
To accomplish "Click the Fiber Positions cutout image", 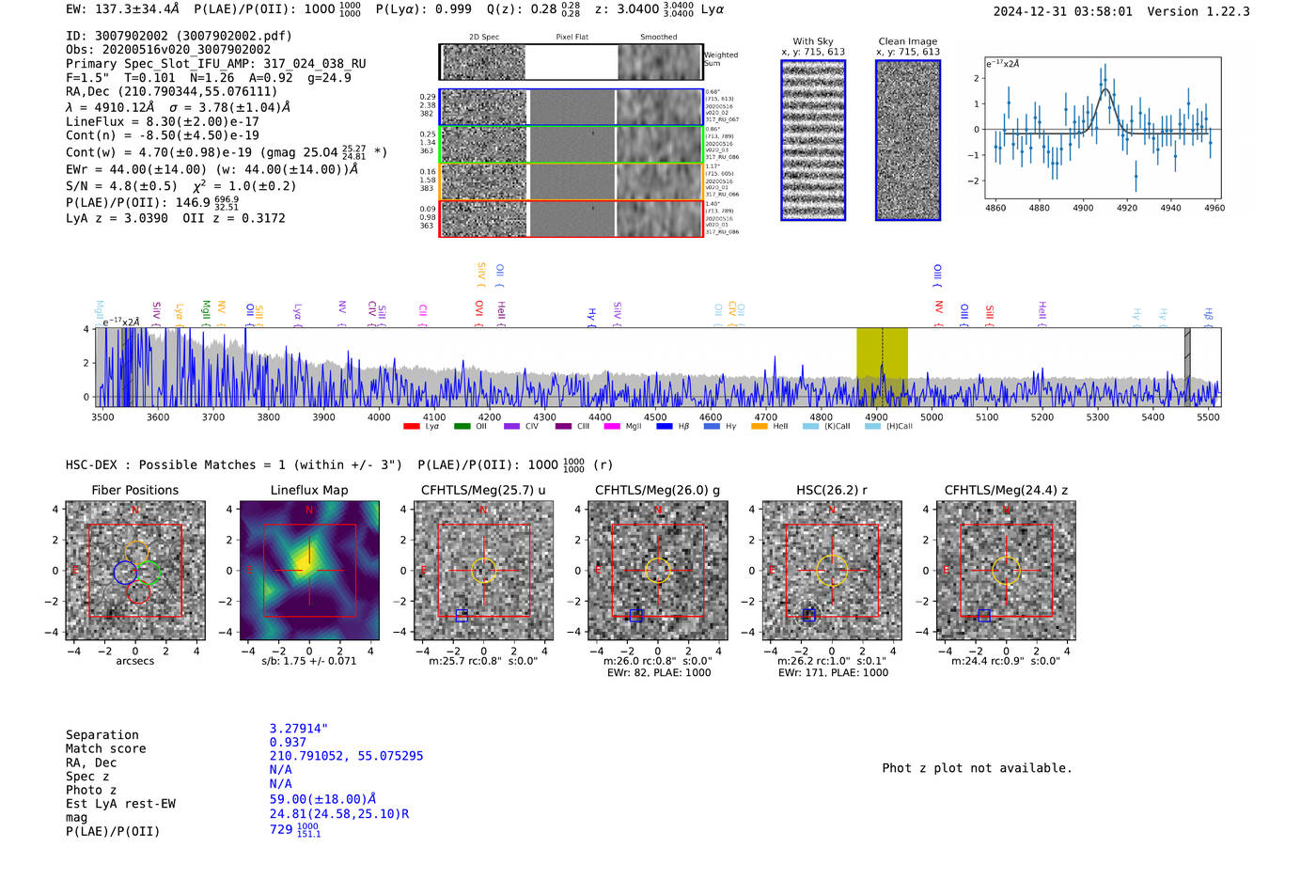I will pyautogui.click(x=135, y=571).
